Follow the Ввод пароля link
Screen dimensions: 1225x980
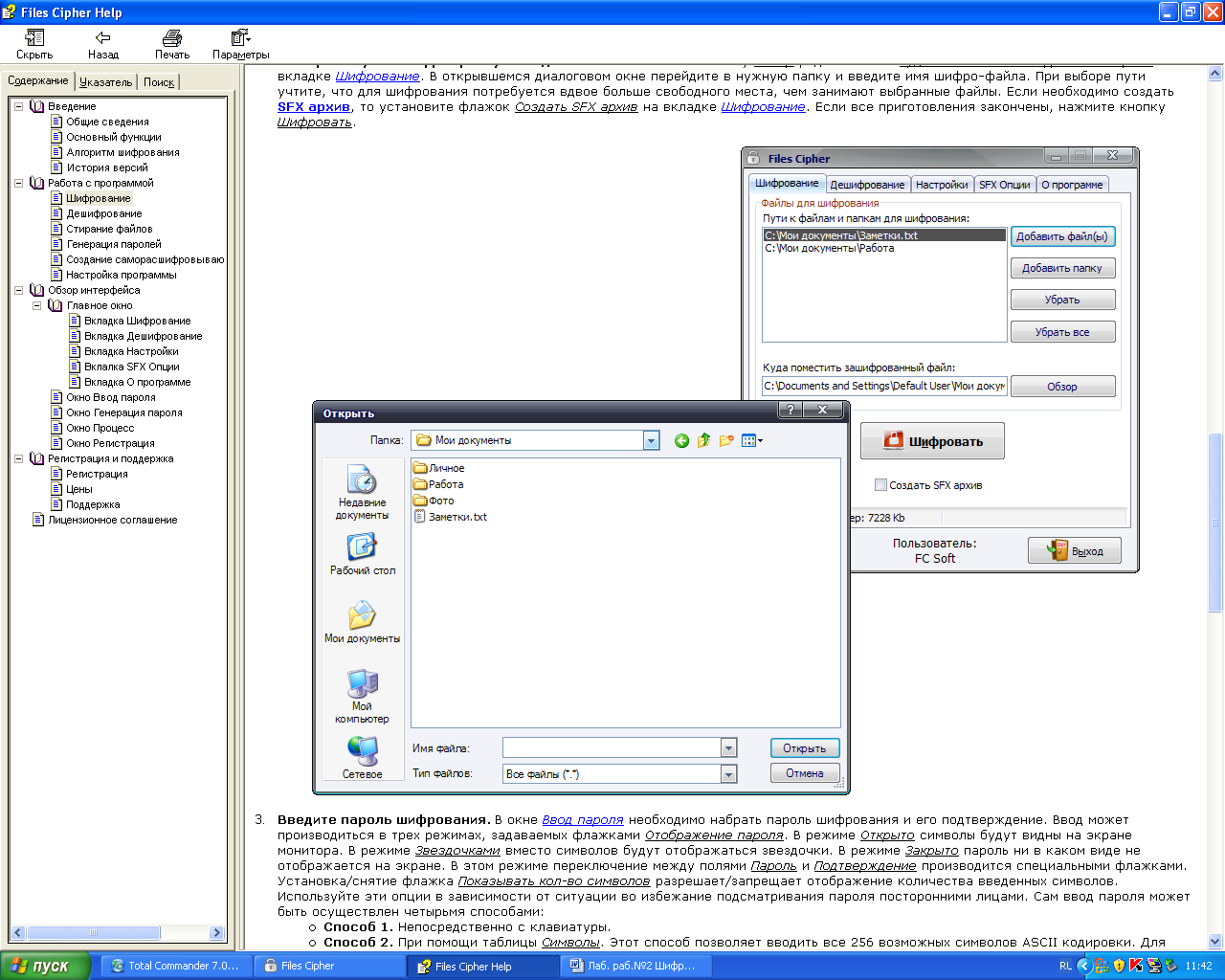click(x=583, y=819)
